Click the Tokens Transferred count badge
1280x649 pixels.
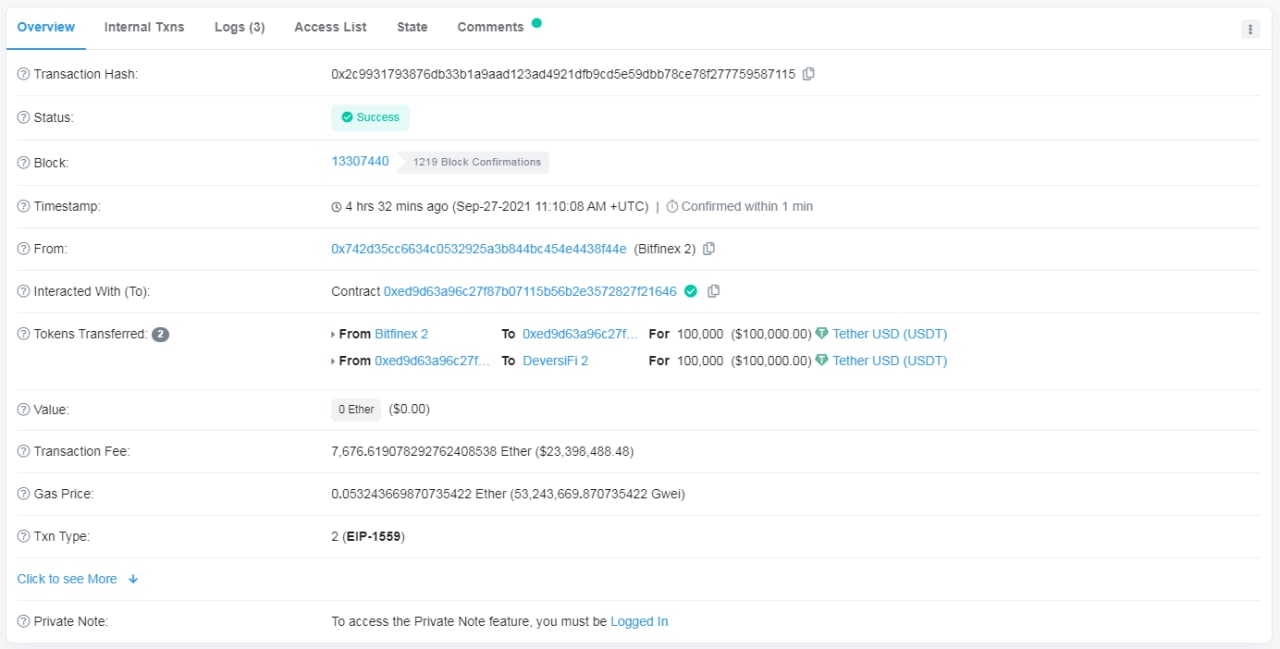[x=160, y=334]
